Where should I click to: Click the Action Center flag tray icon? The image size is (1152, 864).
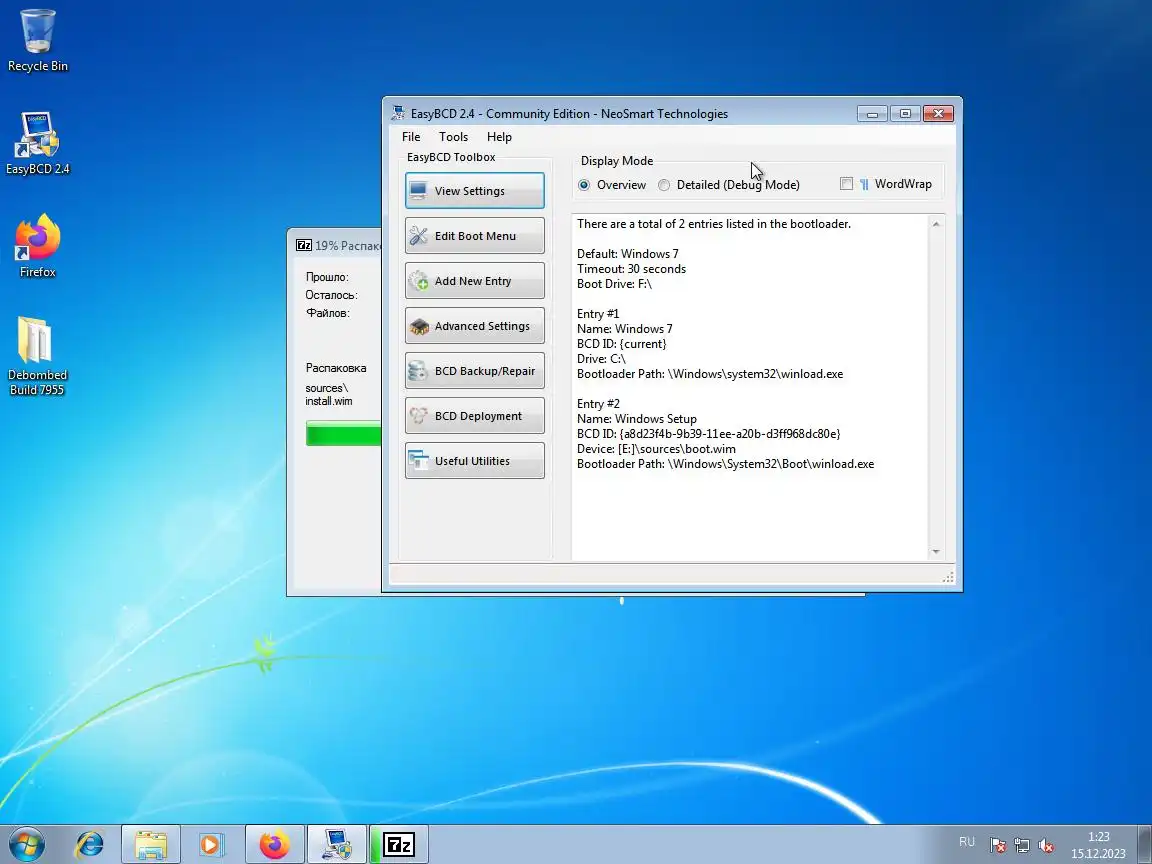(x=997, y=846)
